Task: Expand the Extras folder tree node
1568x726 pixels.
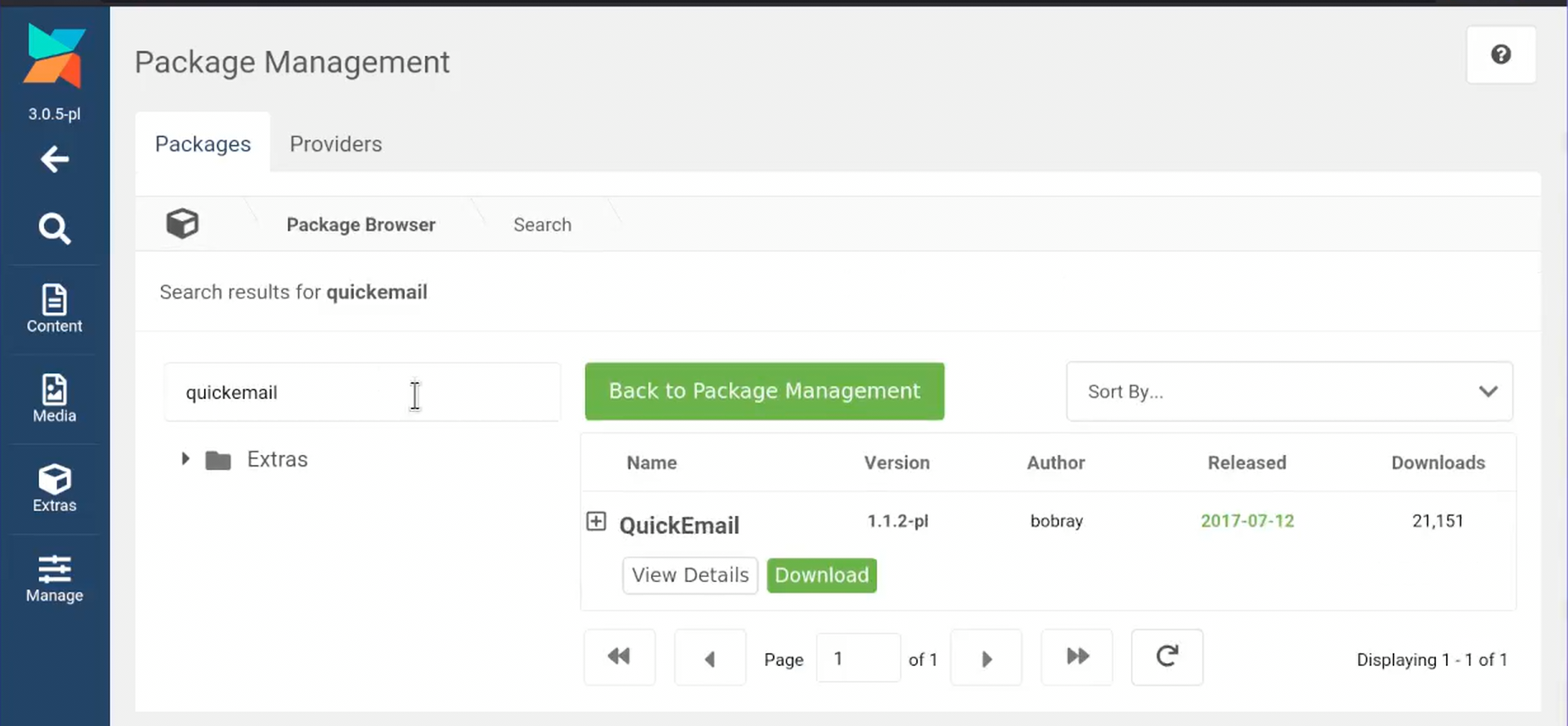Action: 185,459
